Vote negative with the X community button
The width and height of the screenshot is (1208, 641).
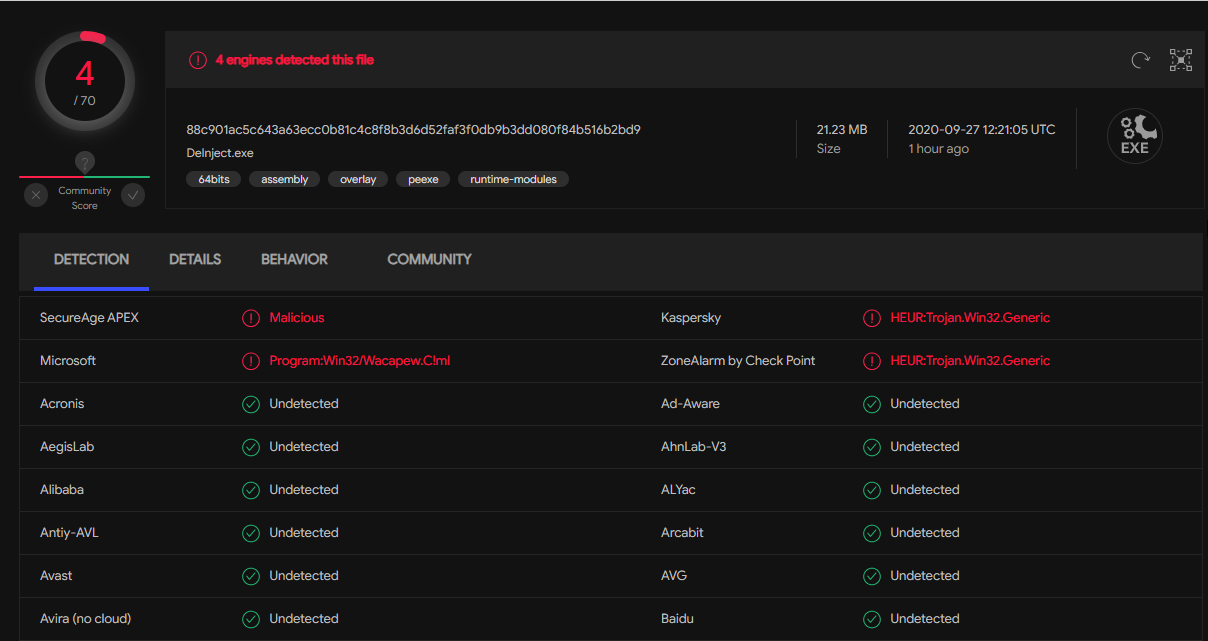coord(37,195)
